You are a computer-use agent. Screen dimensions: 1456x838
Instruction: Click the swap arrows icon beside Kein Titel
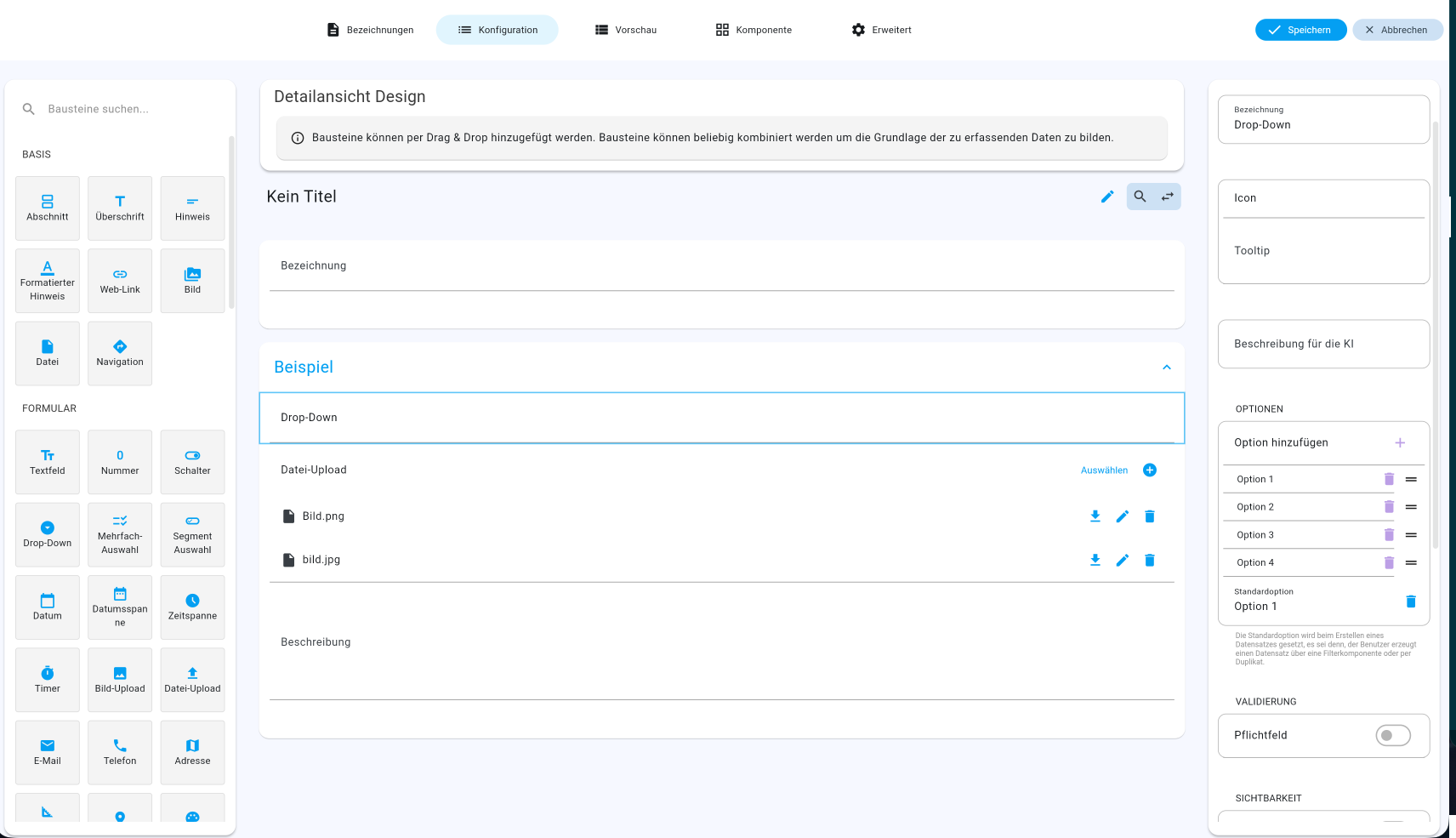click(x=1168, y=197)
